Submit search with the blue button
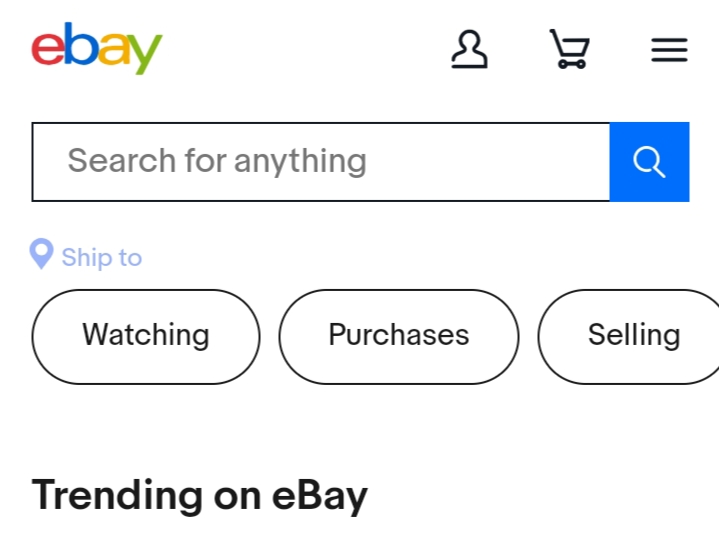The height and width of the screenshot is (538, 719). 649,161
